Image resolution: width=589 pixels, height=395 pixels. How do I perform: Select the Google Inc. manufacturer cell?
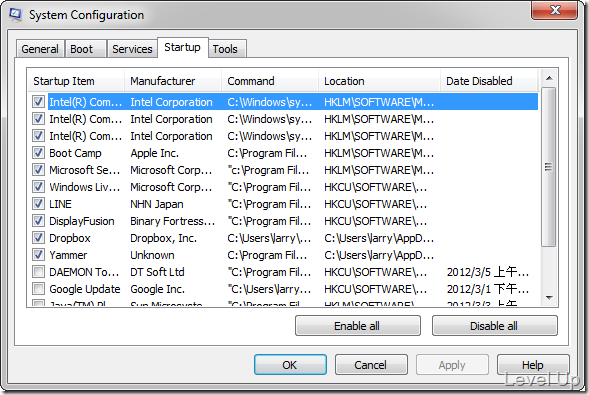(x=157, y=289)
